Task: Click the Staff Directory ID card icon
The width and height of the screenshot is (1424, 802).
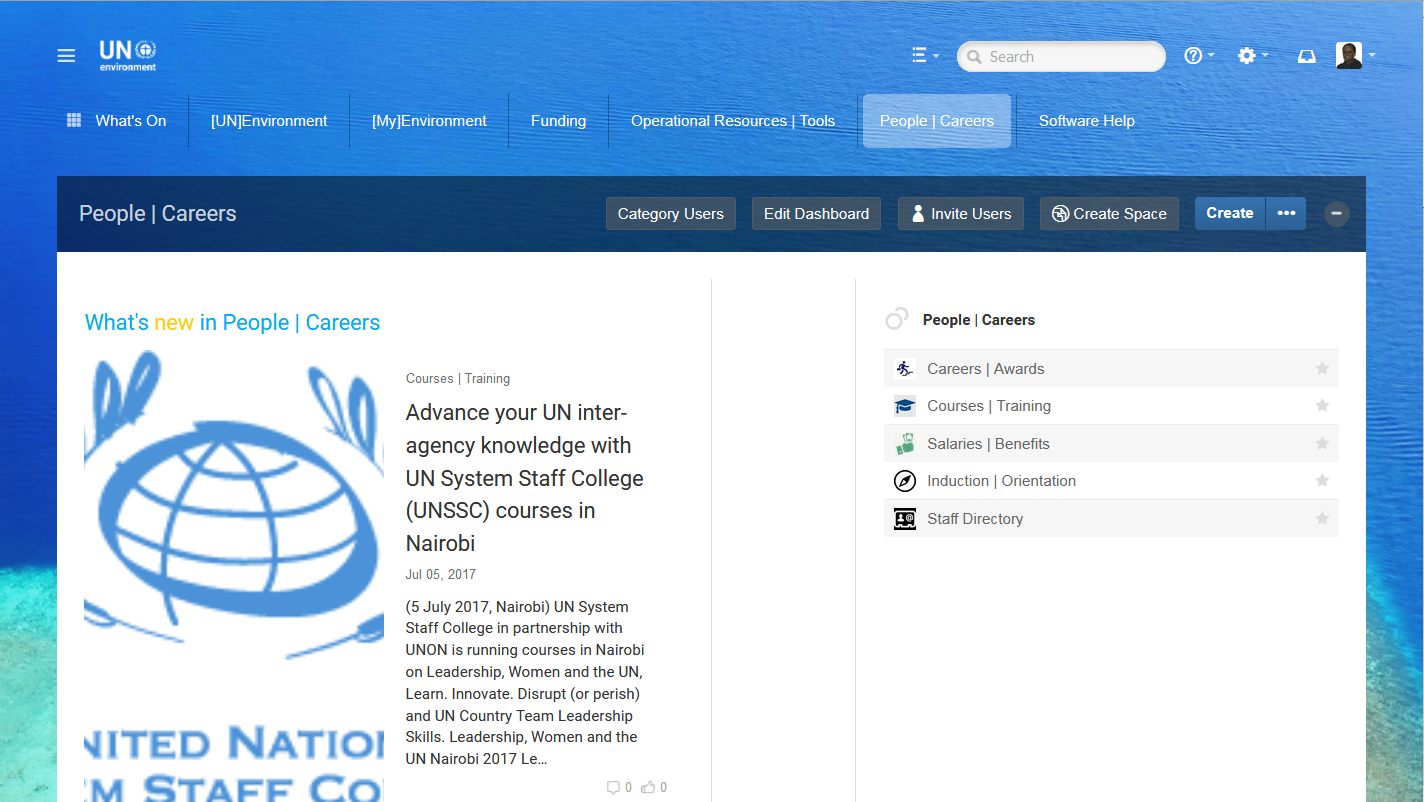Action: 905,519
